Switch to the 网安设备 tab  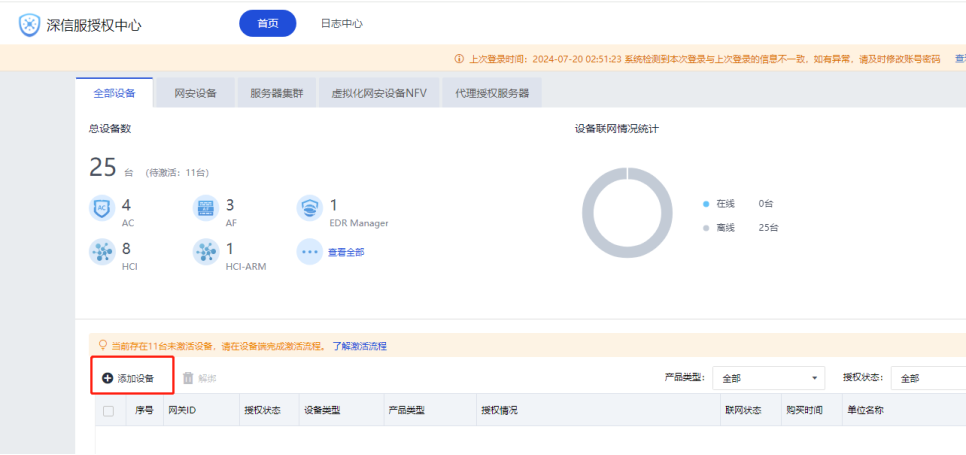195,94
